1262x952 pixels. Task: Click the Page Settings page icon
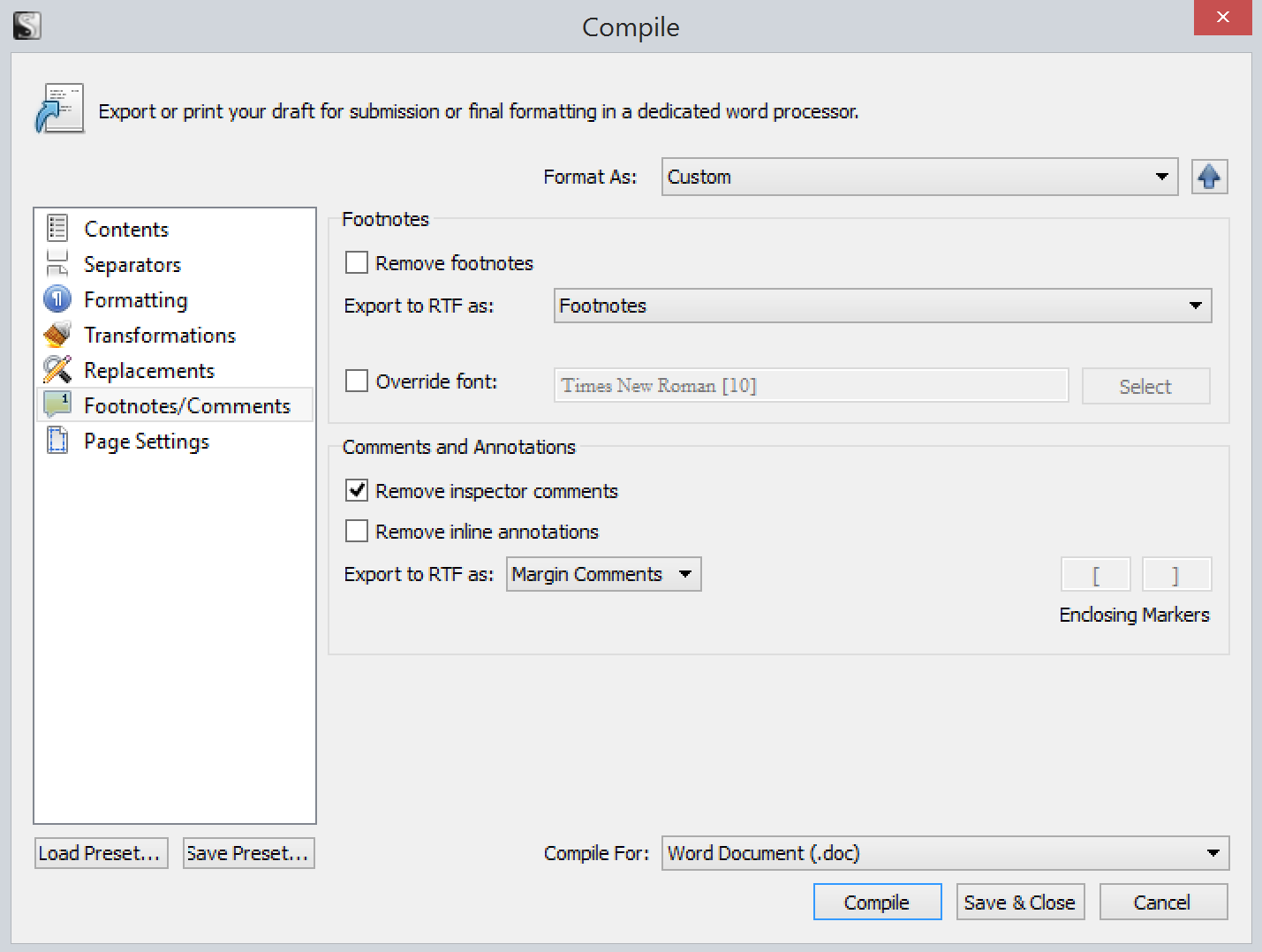(x=57, y=440)
